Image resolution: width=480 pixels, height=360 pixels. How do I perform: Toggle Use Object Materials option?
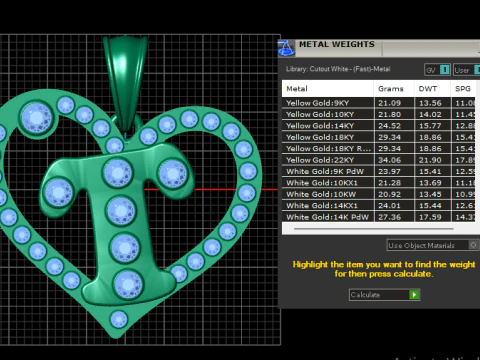pyautogui.click(x=433, y=245)
